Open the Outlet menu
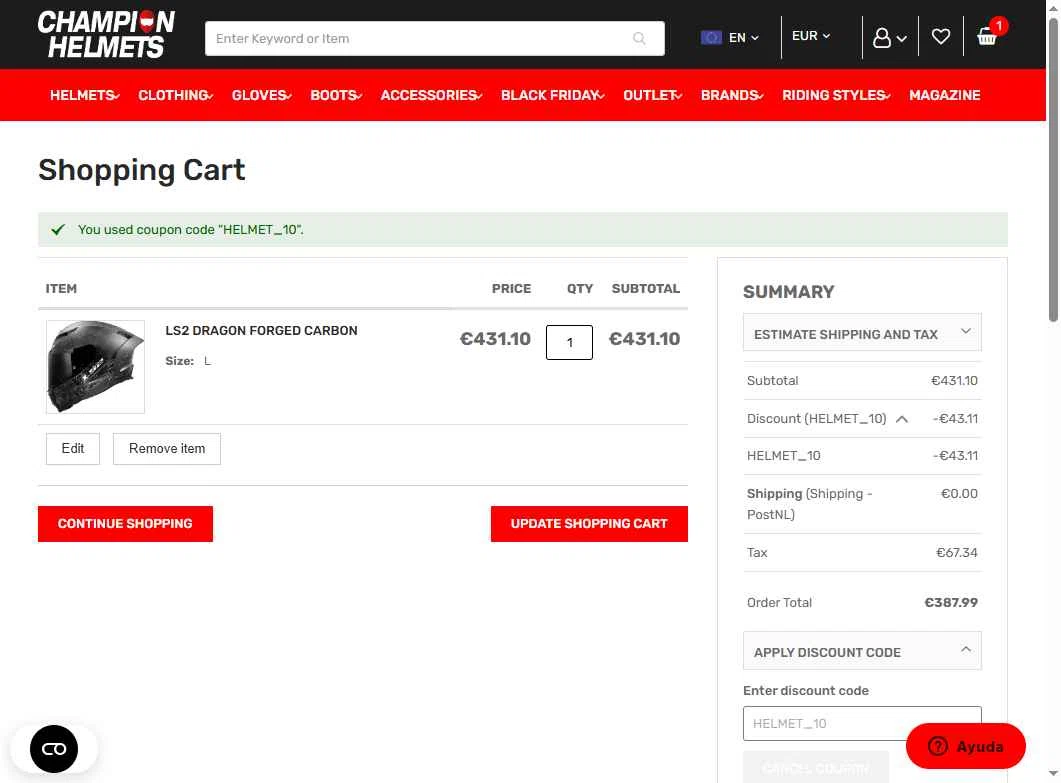Image resolution: width=1061 pixels, height=783 pixels. [x=652, y=95]
